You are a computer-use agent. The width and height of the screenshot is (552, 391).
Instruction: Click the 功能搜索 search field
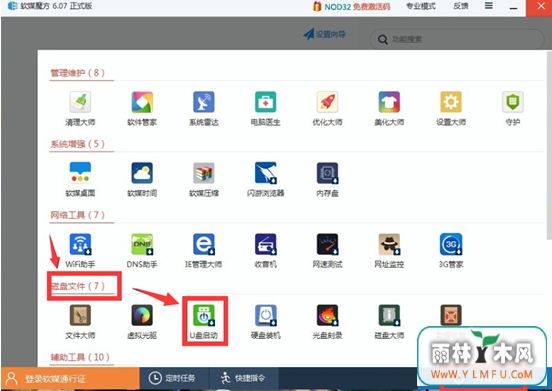457,39
